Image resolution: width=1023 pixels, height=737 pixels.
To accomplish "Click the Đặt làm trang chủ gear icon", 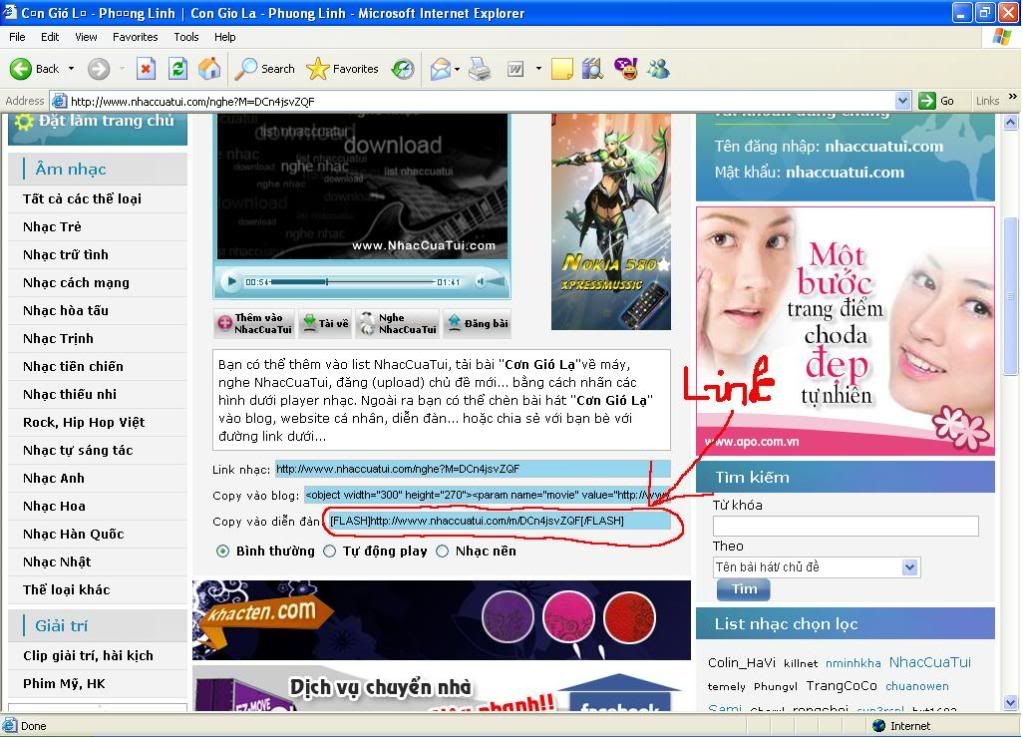I will 24,122.
